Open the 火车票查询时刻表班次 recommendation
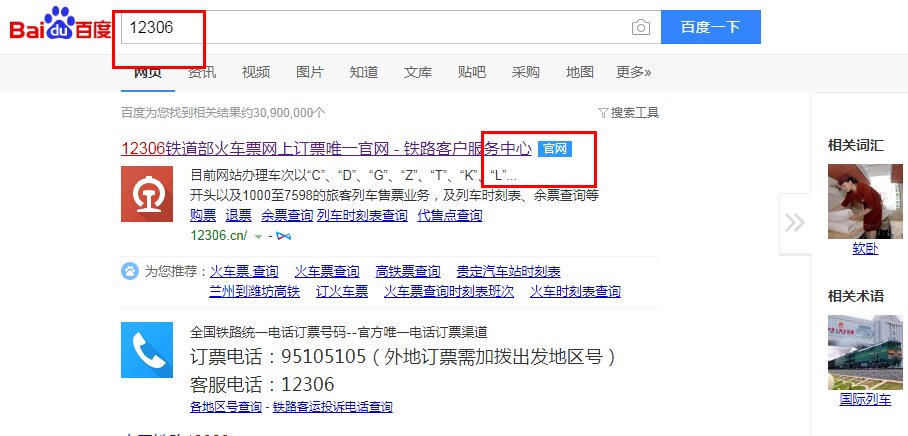The height and width of the screenshot is (436, 908). point(449,291)
